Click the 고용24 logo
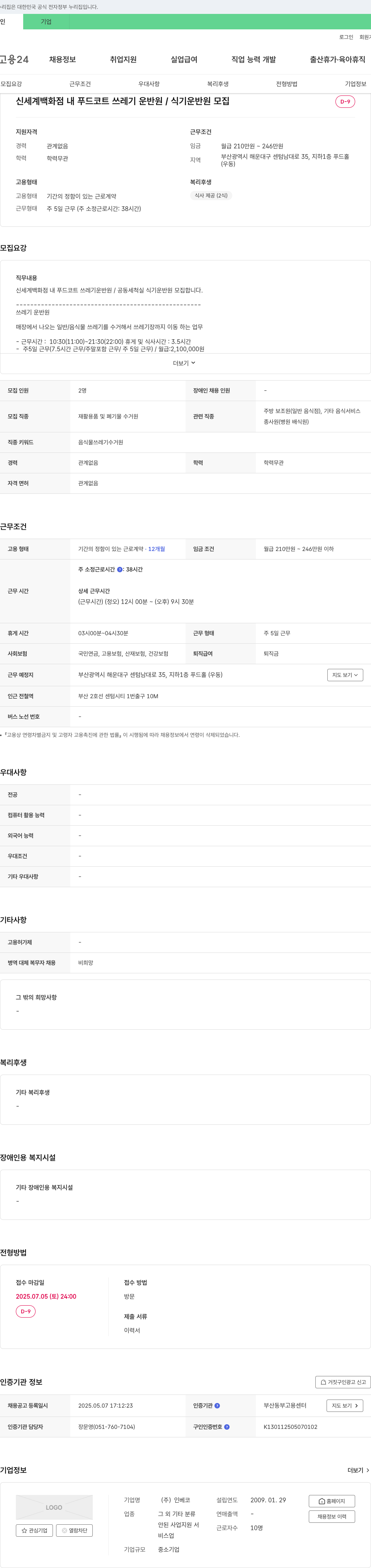This screenshot has width=371, height=1568. (14, 60)
